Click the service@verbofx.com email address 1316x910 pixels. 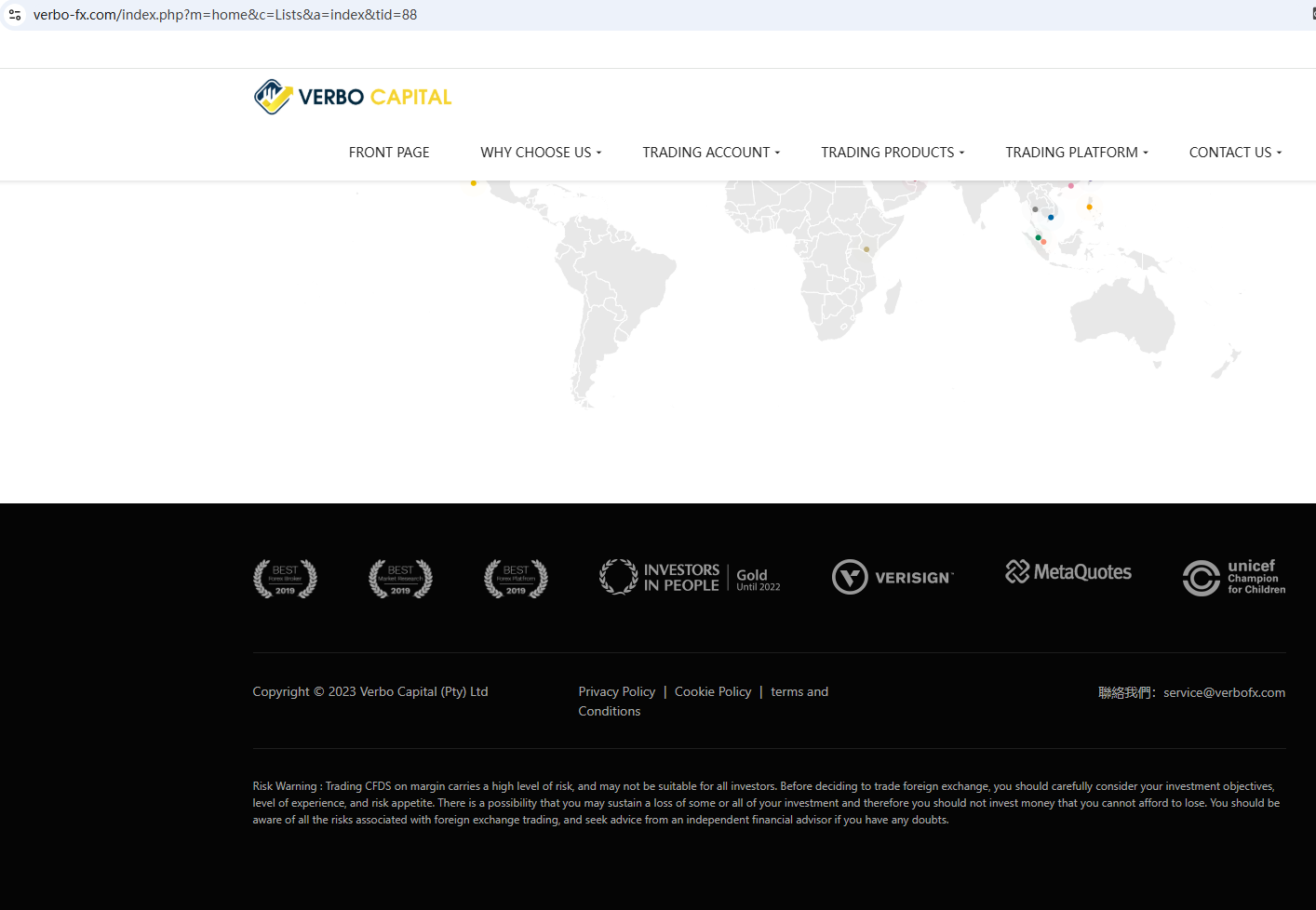click(x=1224, y=692)
